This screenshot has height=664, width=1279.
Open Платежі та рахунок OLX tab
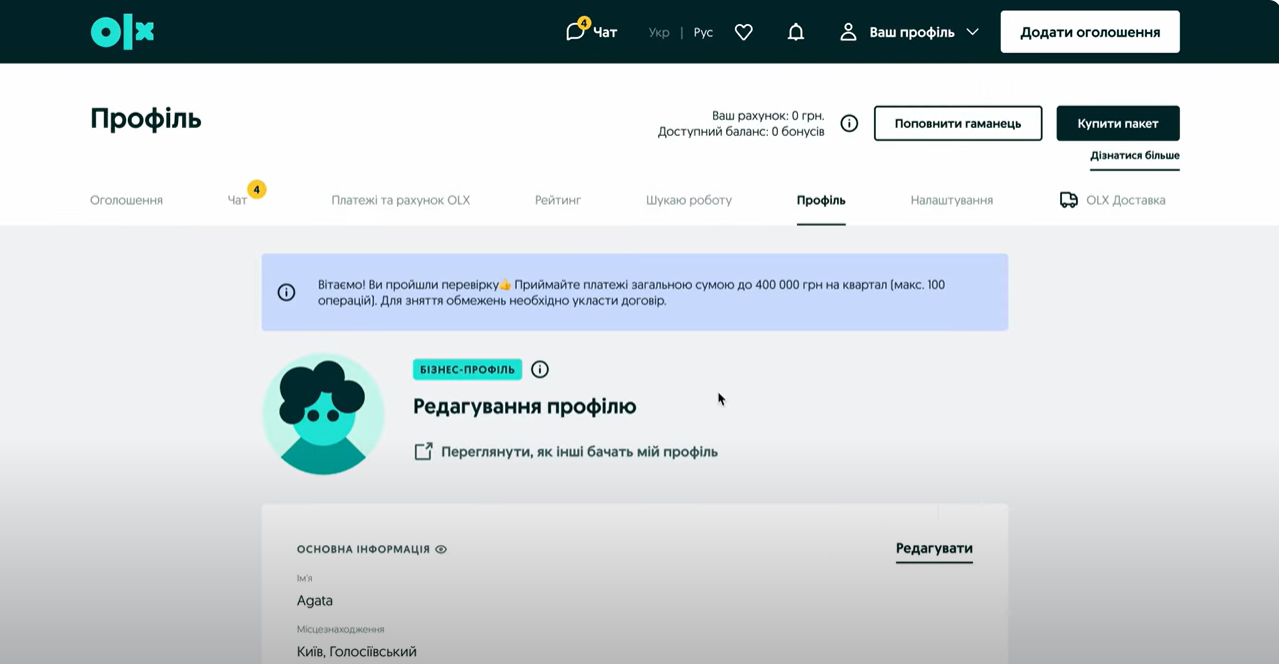point(400,200)
